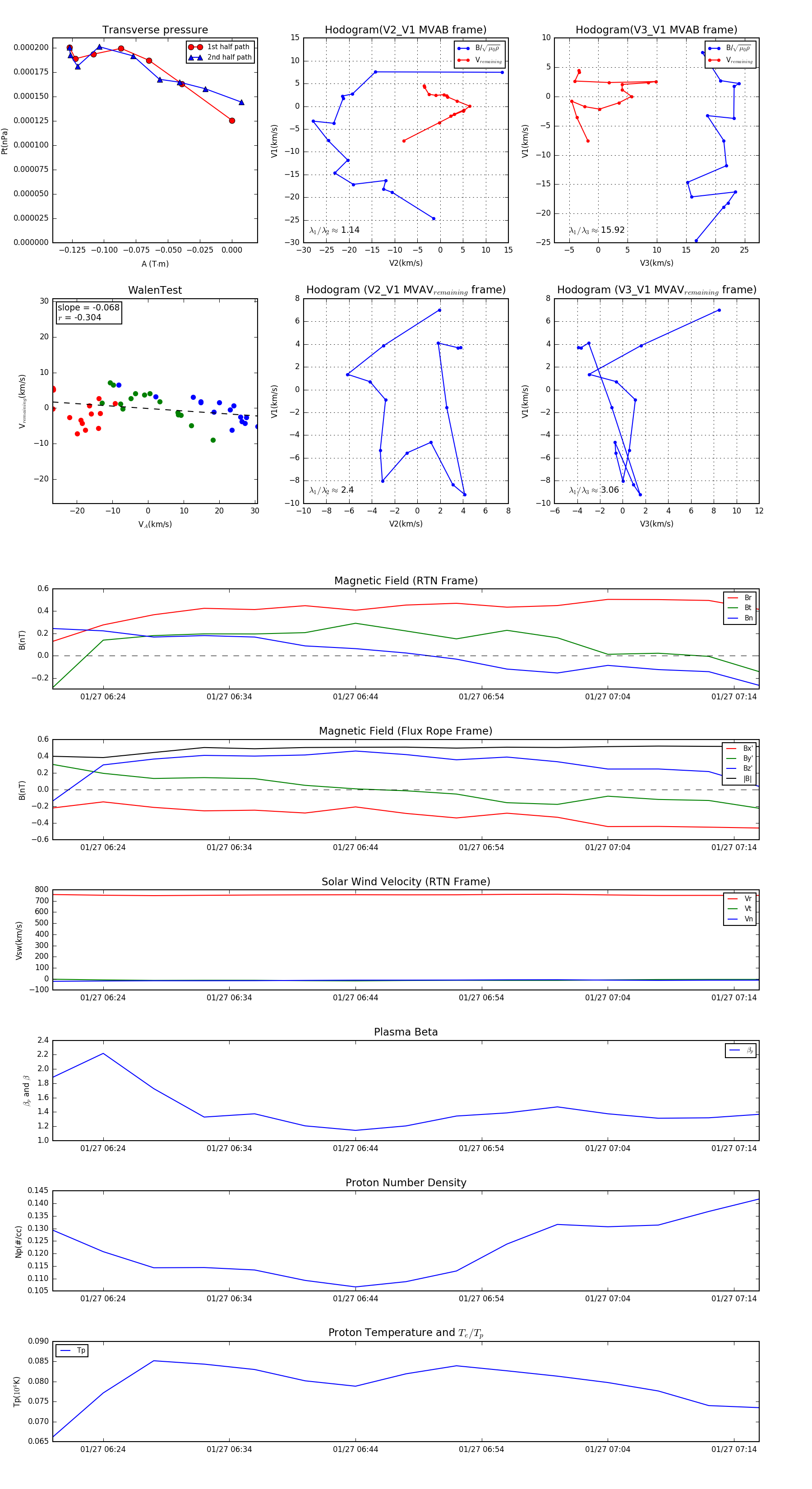Select the eigenvalue ratio "2.4" annotation
812x1489 pixels.
(331, 490)
